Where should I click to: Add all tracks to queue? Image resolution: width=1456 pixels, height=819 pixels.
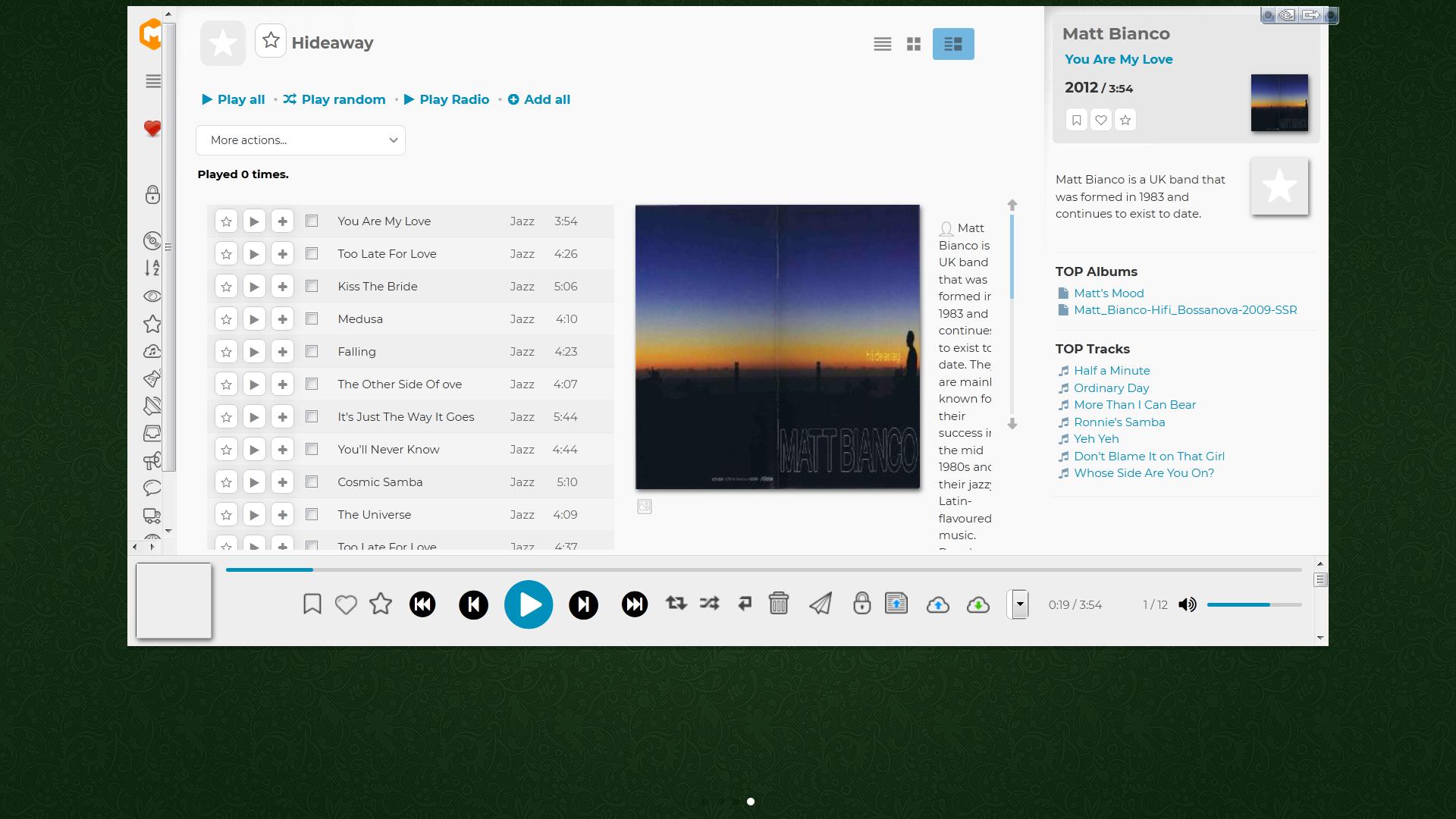click(x=539, y=99)
